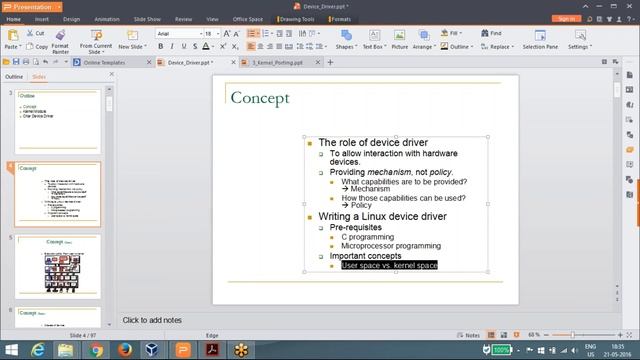This screenshot has height=360, width=640.
Task: Toggle bullet list formatting
Action: [x=251, y=33]
